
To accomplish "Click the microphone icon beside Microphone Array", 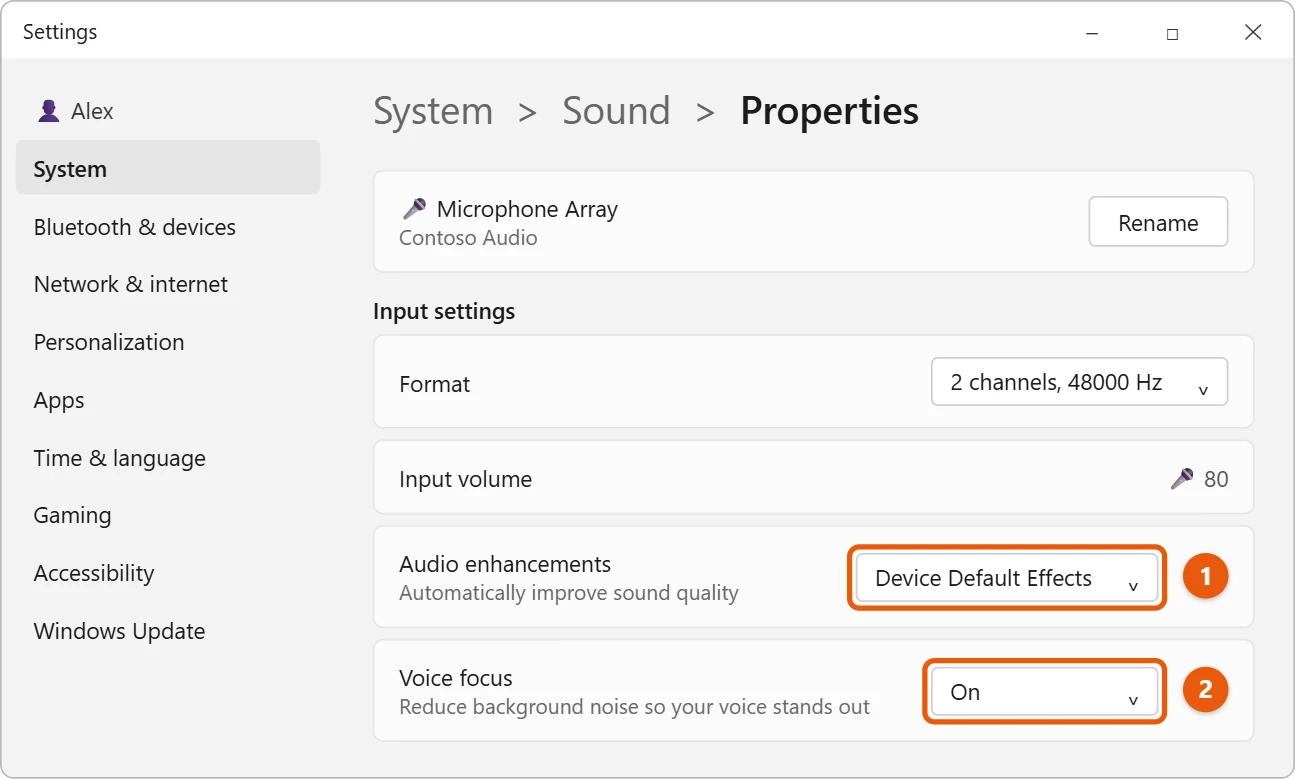I will tap(413, 209).
